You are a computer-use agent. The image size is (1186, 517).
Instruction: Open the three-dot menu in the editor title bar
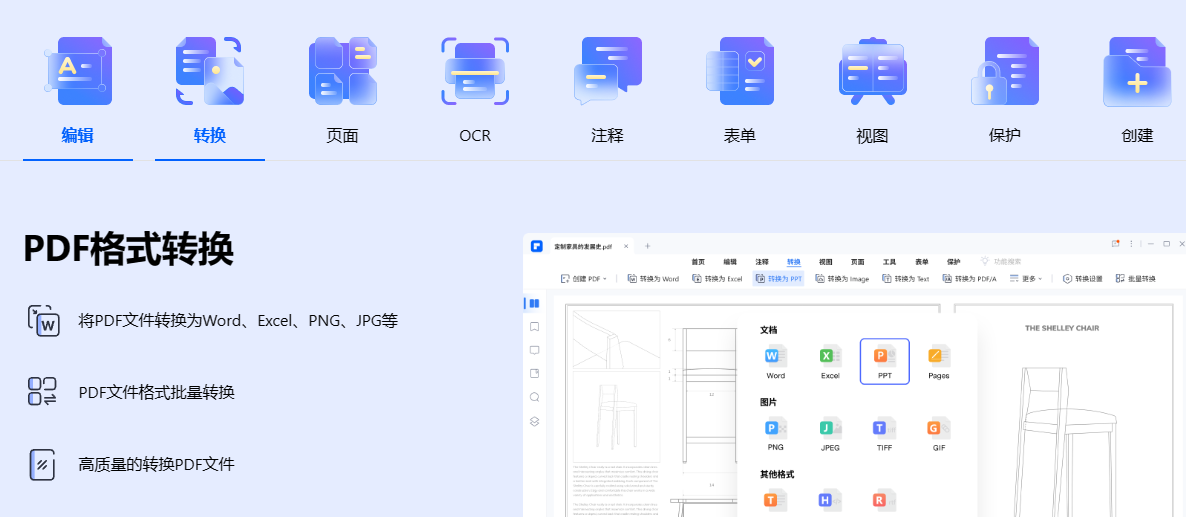(x=1132, y=243)
